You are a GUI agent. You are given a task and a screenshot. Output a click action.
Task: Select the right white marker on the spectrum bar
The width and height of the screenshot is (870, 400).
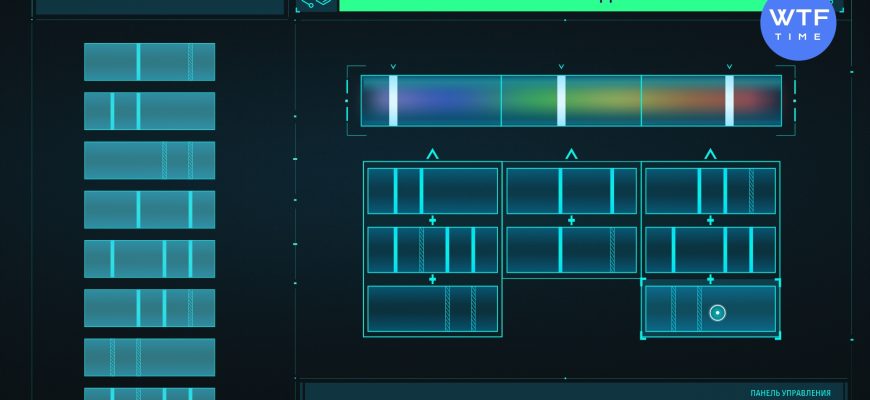[729, 100]
